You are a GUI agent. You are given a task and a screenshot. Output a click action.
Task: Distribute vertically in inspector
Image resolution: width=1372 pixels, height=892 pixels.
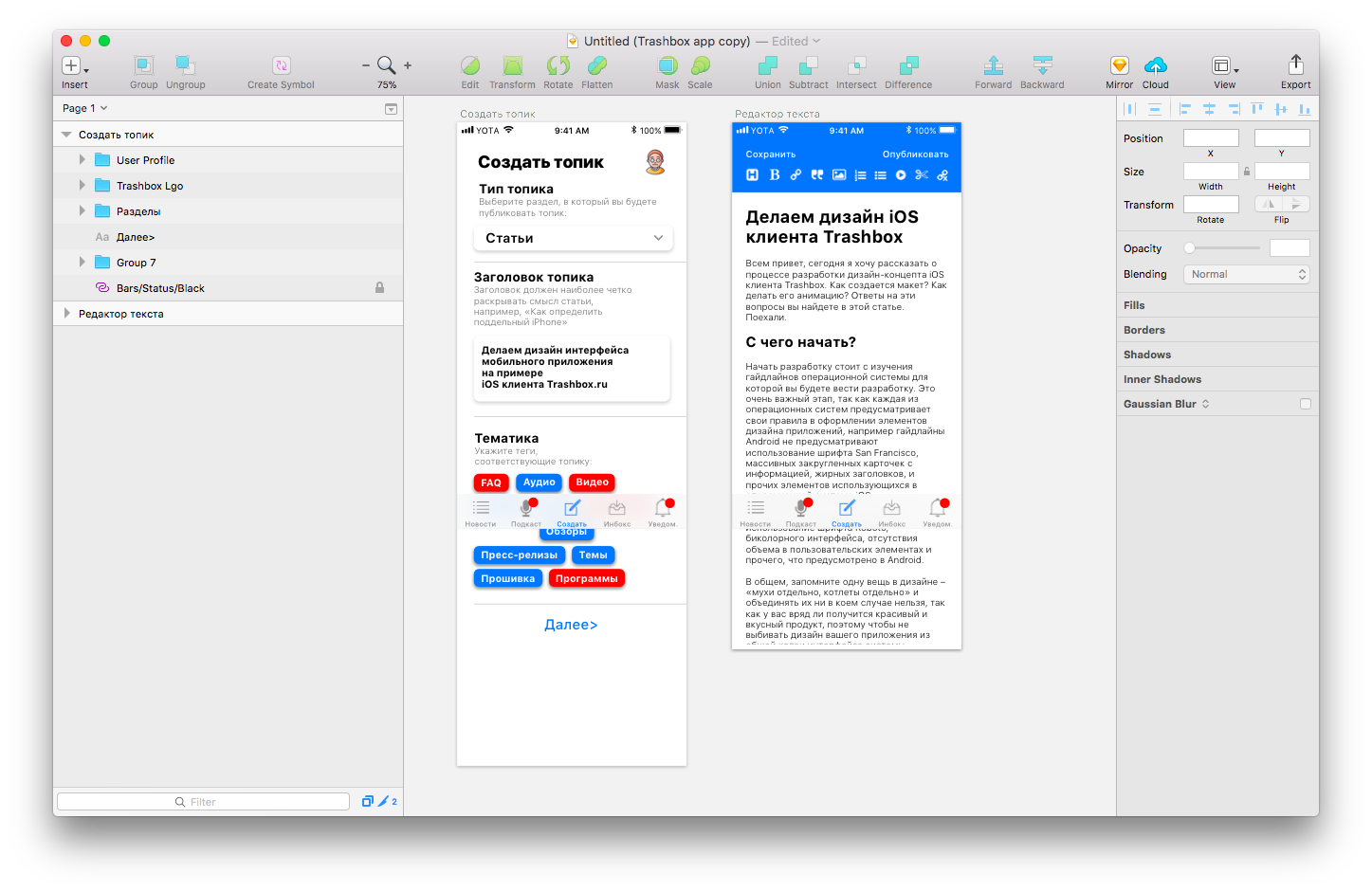(1155, 109)
